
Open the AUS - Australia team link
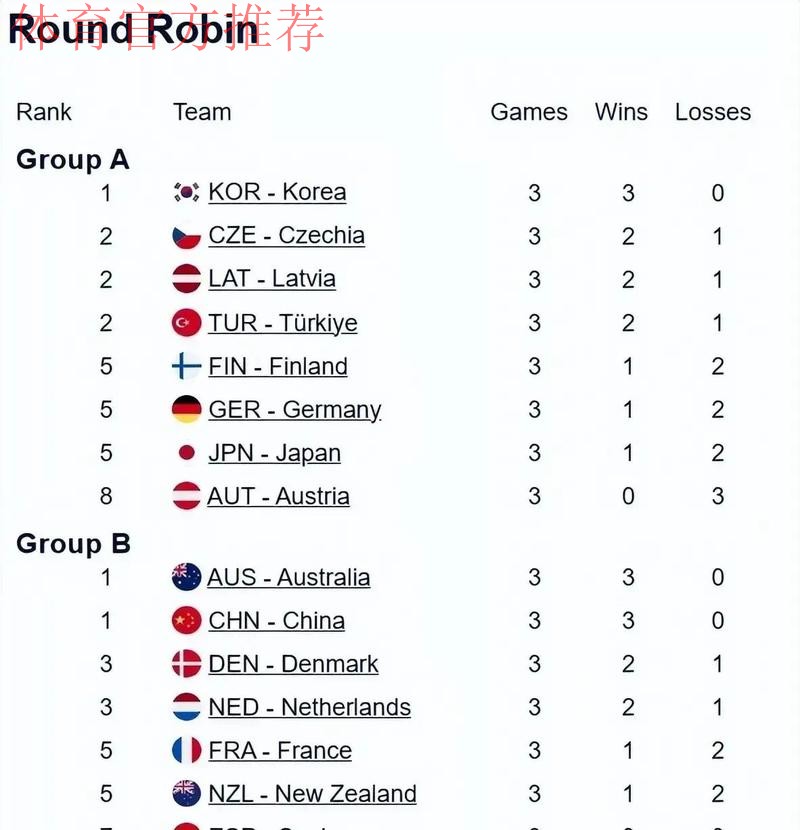click(288, 577)
